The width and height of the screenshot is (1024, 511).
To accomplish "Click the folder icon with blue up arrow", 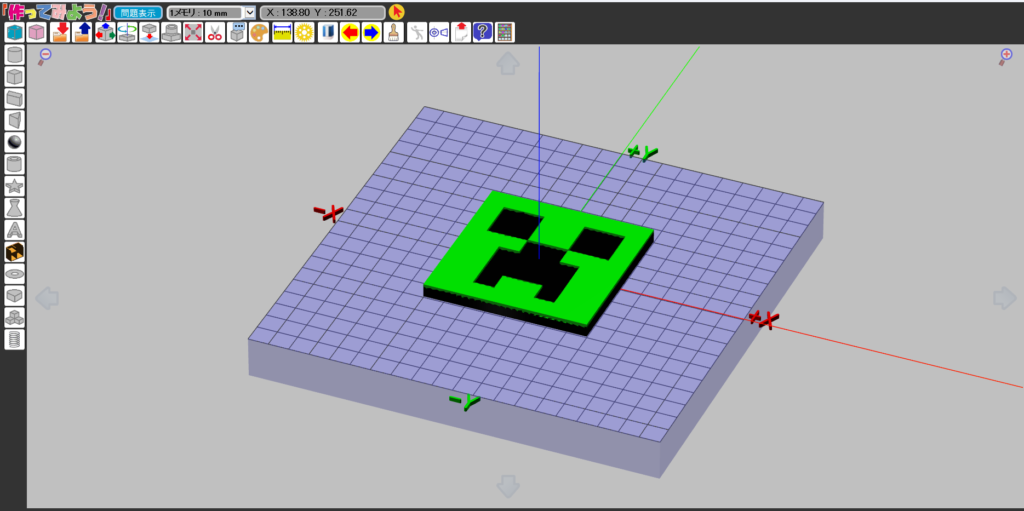I will coord(82,33).
